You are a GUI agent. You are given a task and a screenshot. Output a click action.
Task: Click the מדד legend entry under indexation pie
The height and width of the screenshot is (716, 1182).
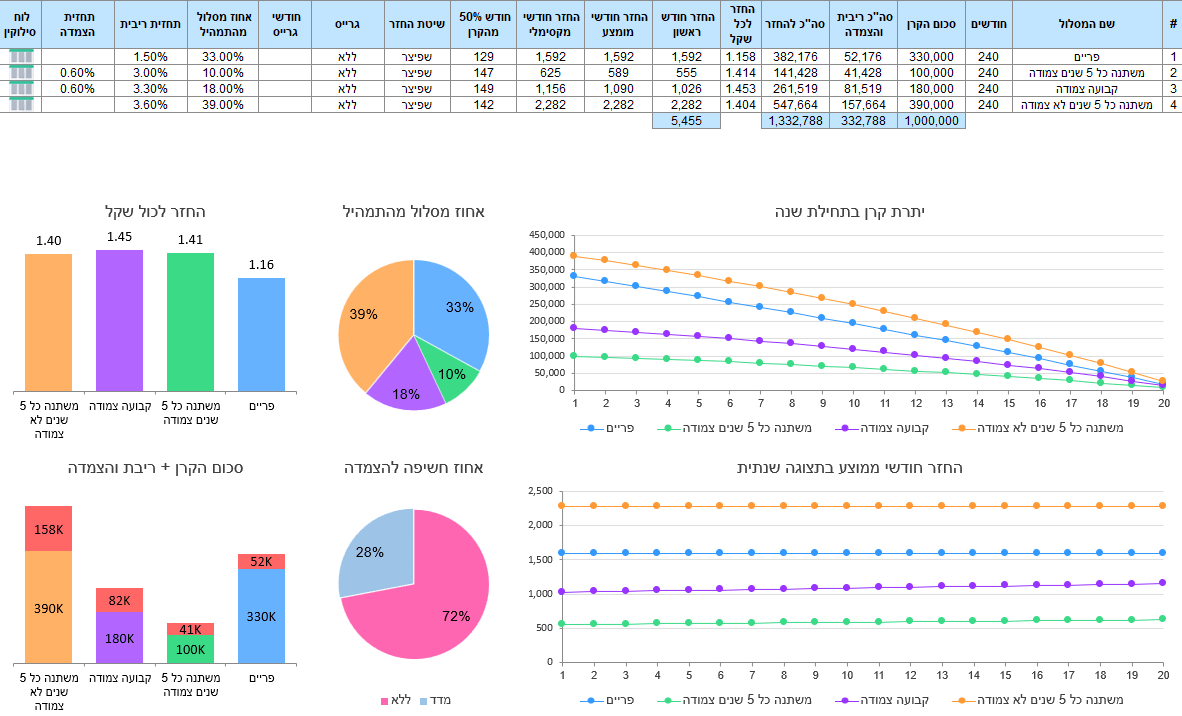(435, 700)
